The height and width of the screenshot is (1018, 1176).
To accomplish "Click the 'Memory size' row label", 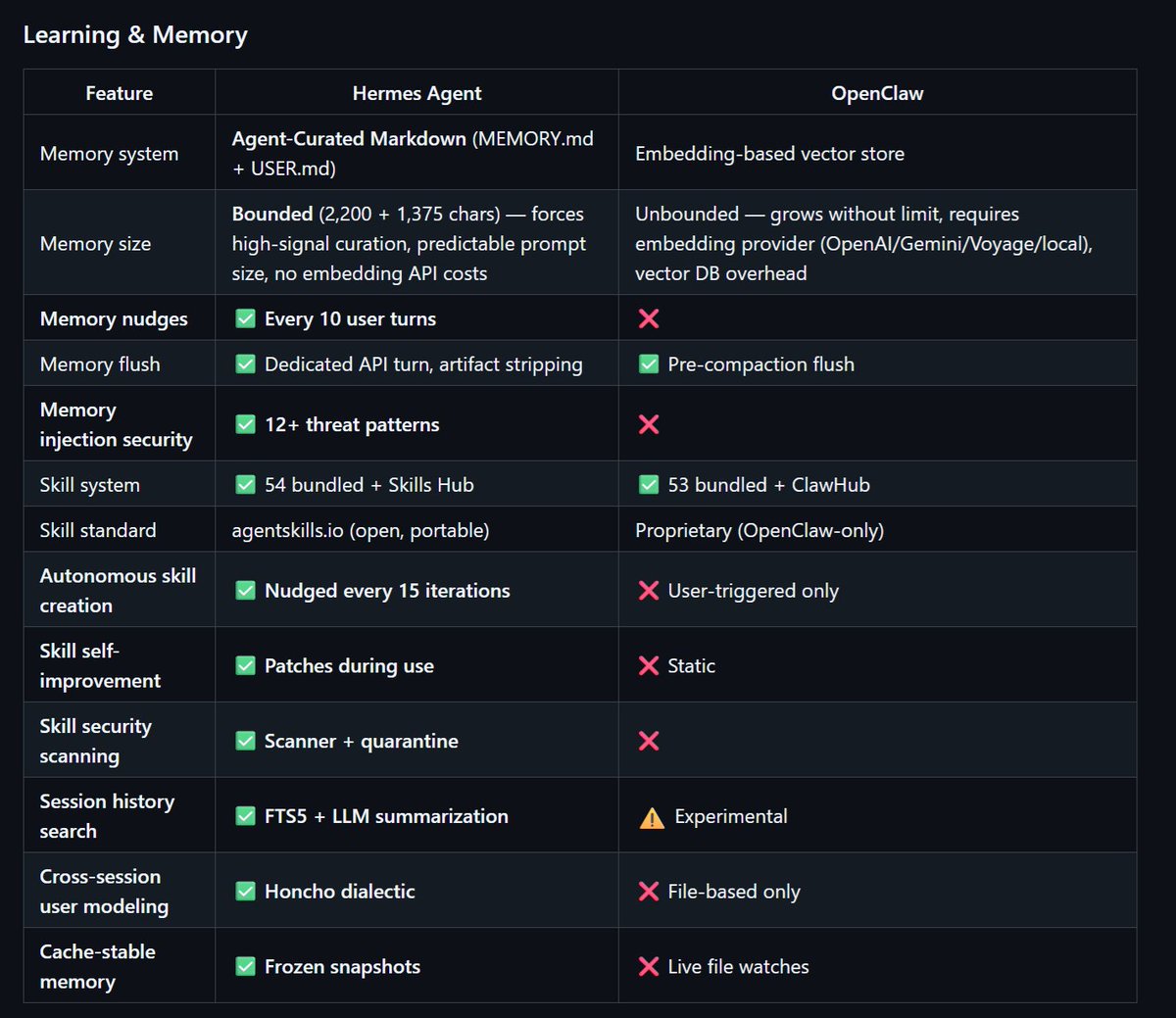I will click(95, 244).
